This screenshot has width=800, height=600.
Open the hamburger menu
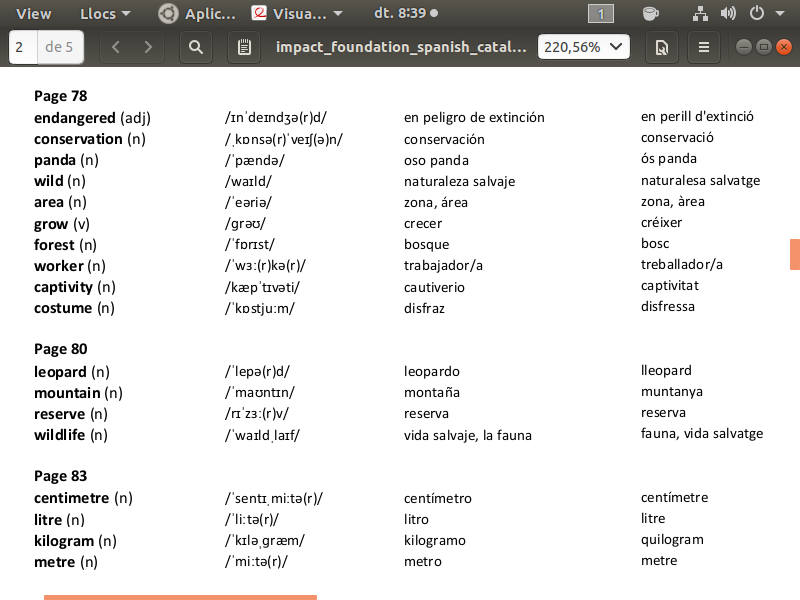(704, 47)
